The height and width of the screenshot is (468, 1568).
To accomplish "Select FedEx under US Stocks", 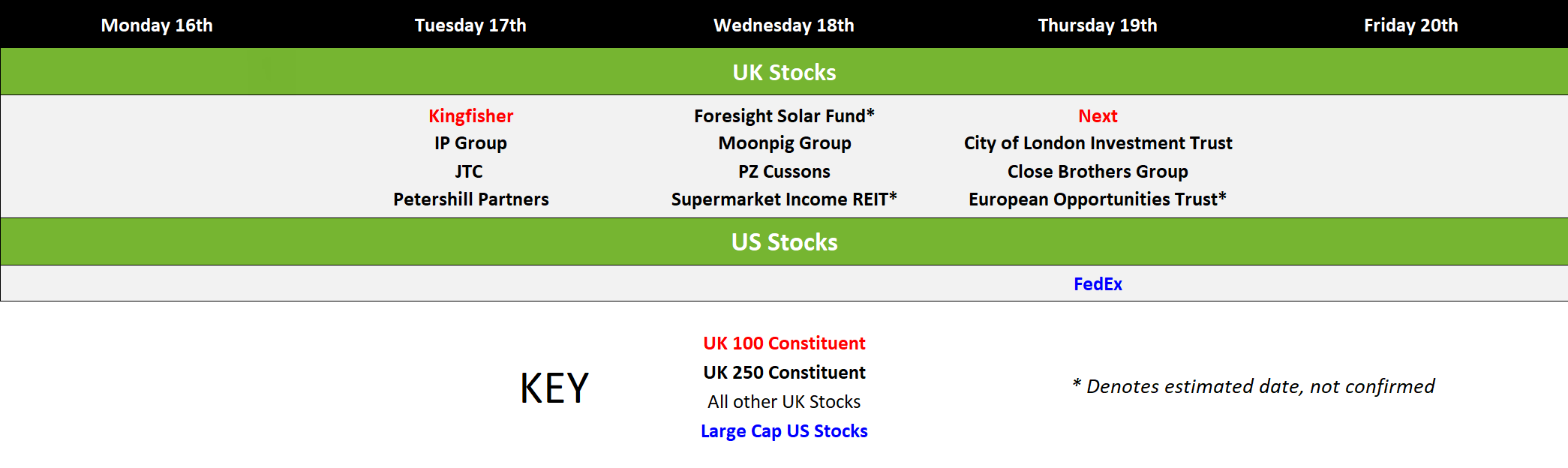I will click(x=1098, y=283).
